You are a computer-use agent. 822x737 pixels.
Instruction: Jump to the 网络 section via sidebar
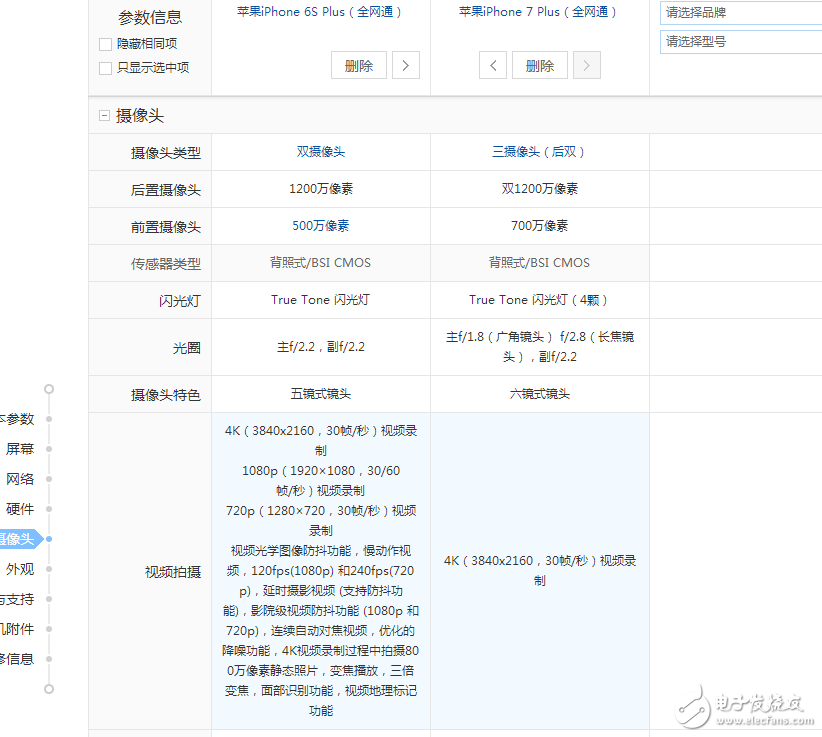[x=20, y=478]
